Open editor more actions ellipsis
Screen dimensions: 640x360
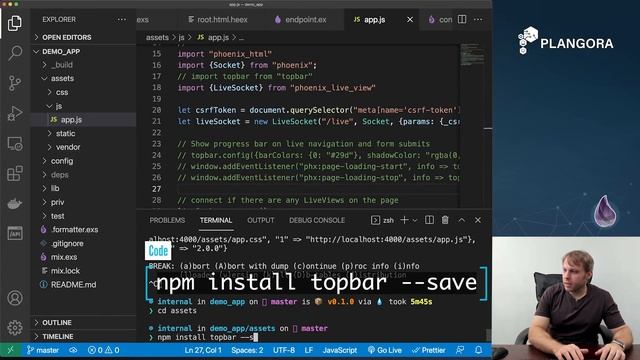click(478, 20)
